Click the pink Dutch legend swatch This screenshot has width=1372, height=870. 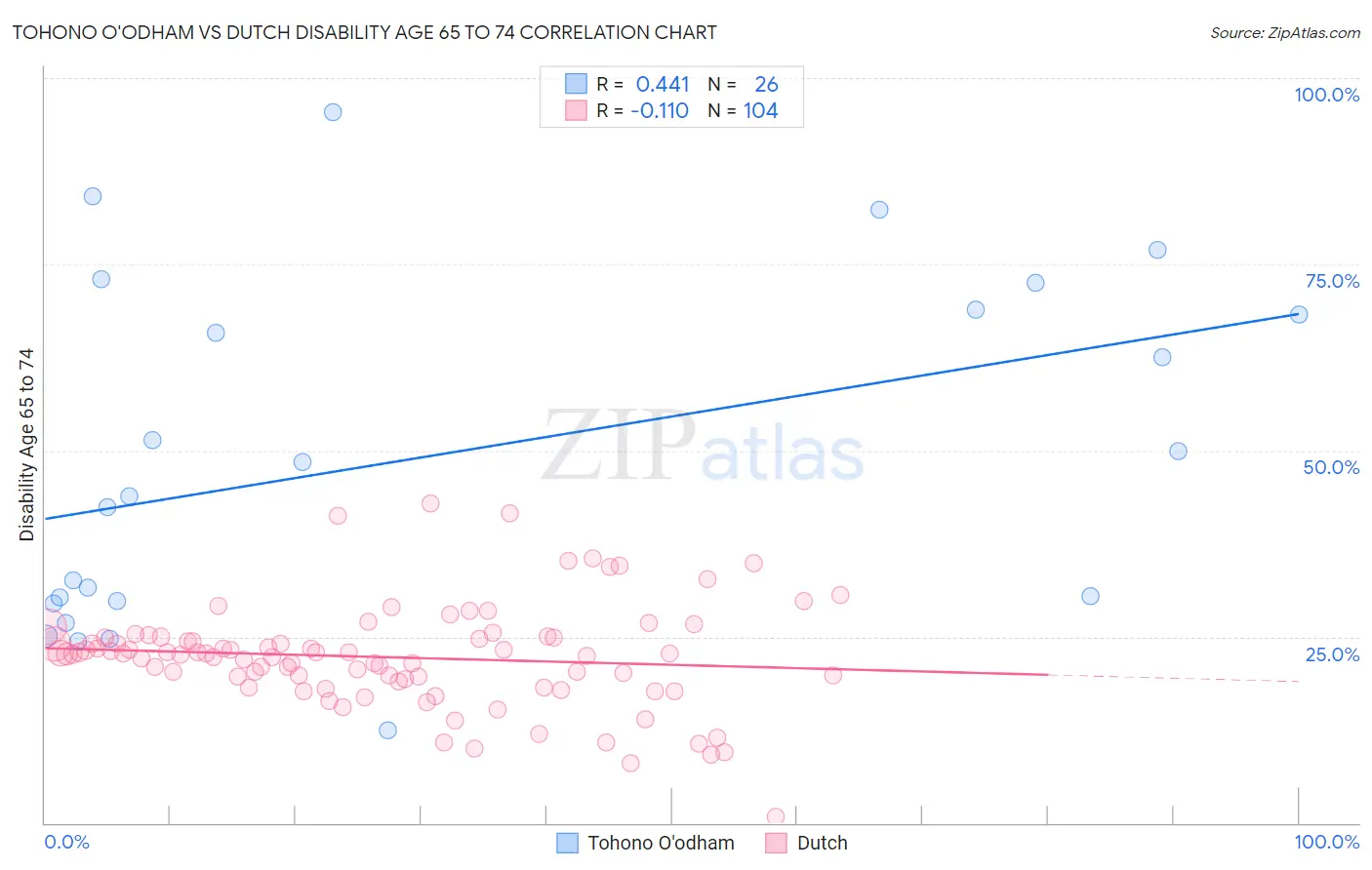[x=776, y=844]
